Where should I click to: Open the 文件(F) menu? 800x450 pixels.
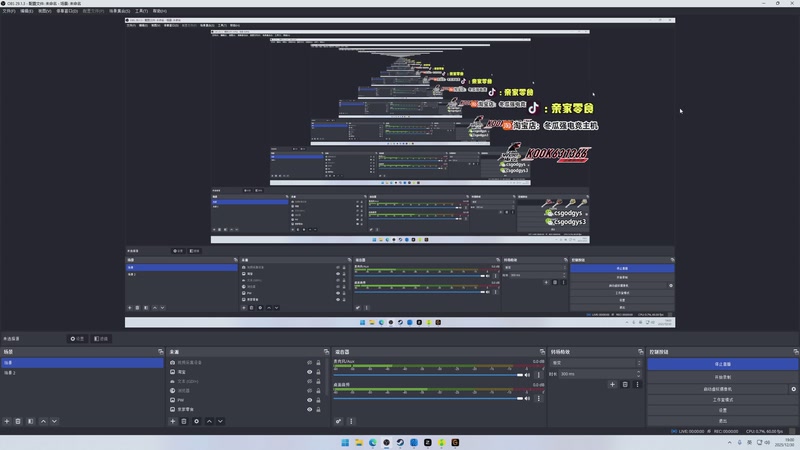[9, 11]
